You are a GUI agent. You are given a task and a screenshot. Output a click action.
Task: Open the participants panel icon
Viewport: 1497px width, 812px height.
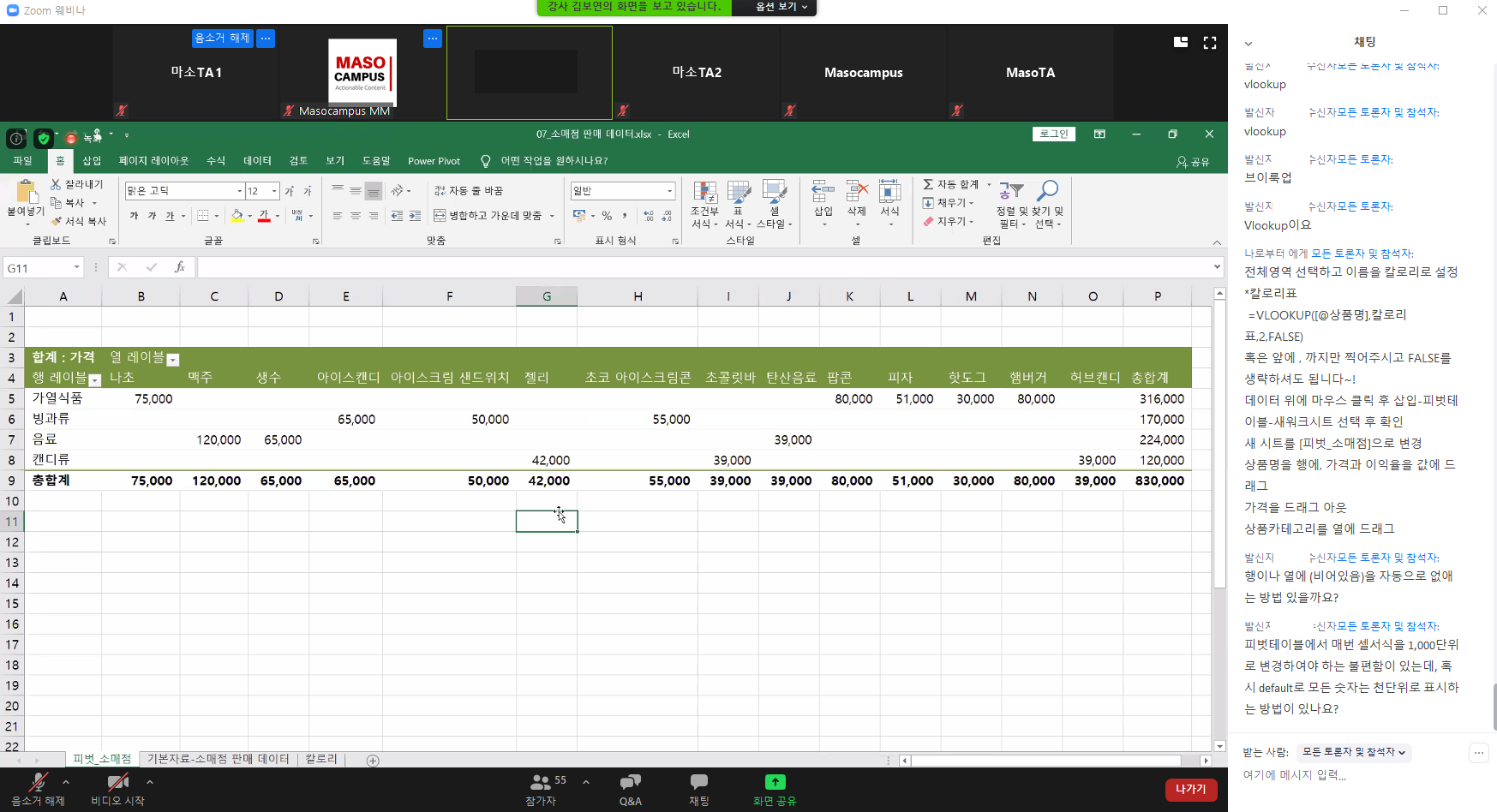(541, 782)
